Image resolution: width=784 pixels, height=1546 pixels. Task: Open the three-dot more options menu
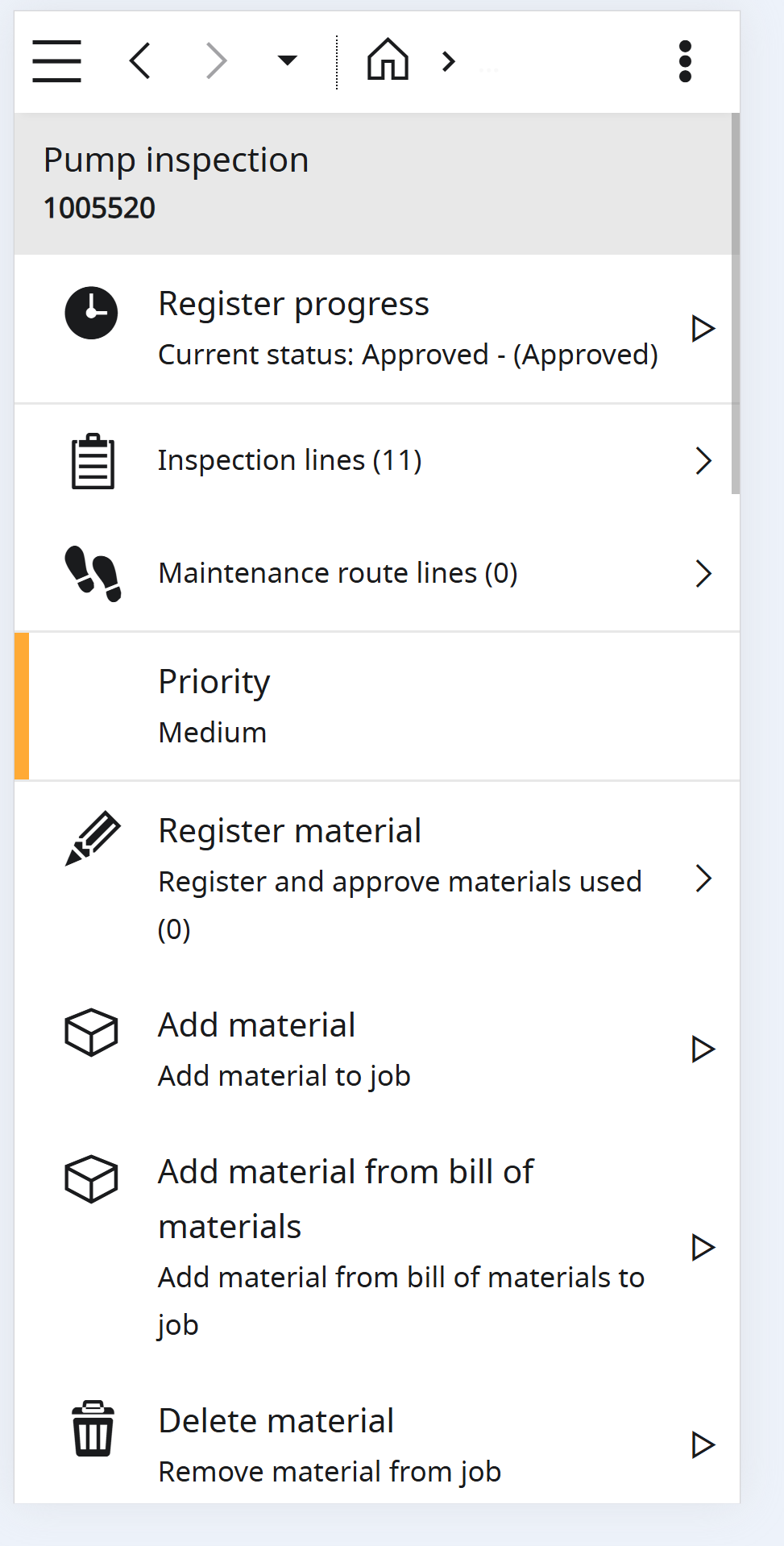685,61
